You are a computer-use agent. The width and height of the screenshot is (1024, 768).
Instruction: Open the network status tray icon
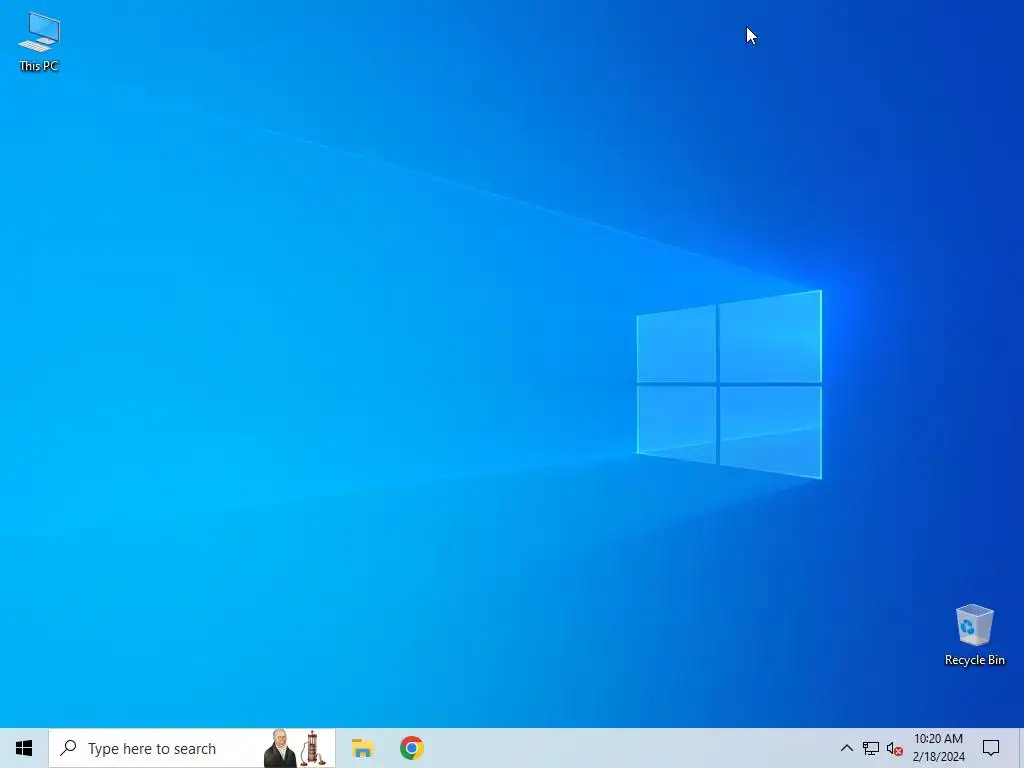point(871,748)
